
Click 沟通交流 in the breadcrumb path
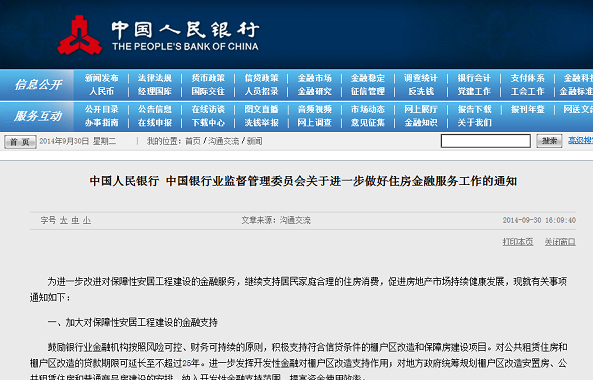click(224, 141)
